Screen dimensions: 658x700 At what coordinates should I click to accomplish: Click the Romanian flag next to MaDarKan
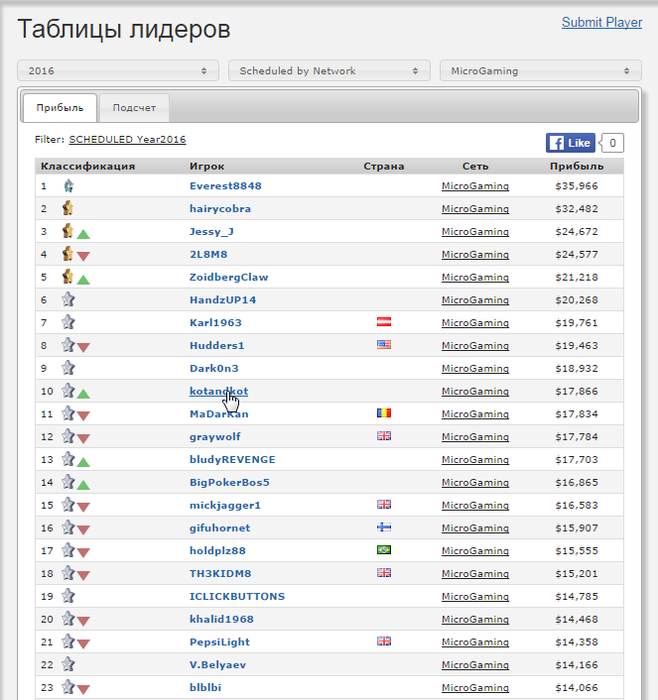click(383, 413)
